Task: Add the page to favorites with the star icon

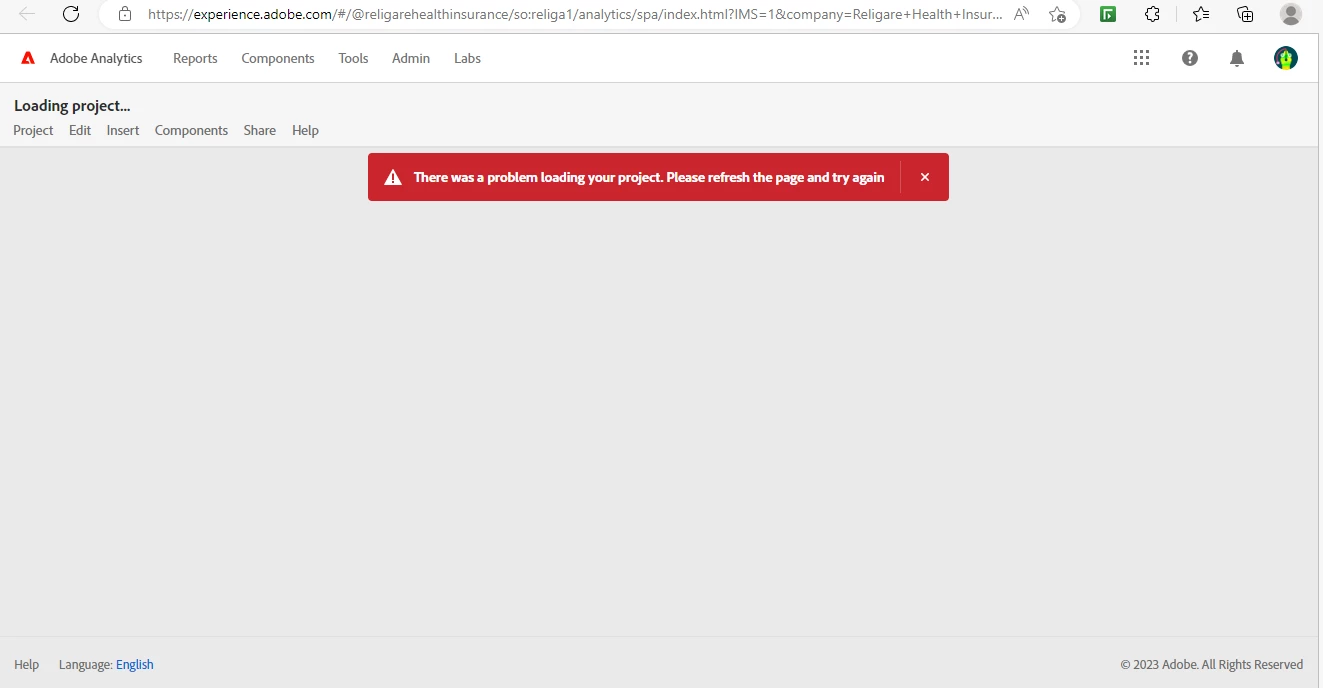Action: [1057, 14]
